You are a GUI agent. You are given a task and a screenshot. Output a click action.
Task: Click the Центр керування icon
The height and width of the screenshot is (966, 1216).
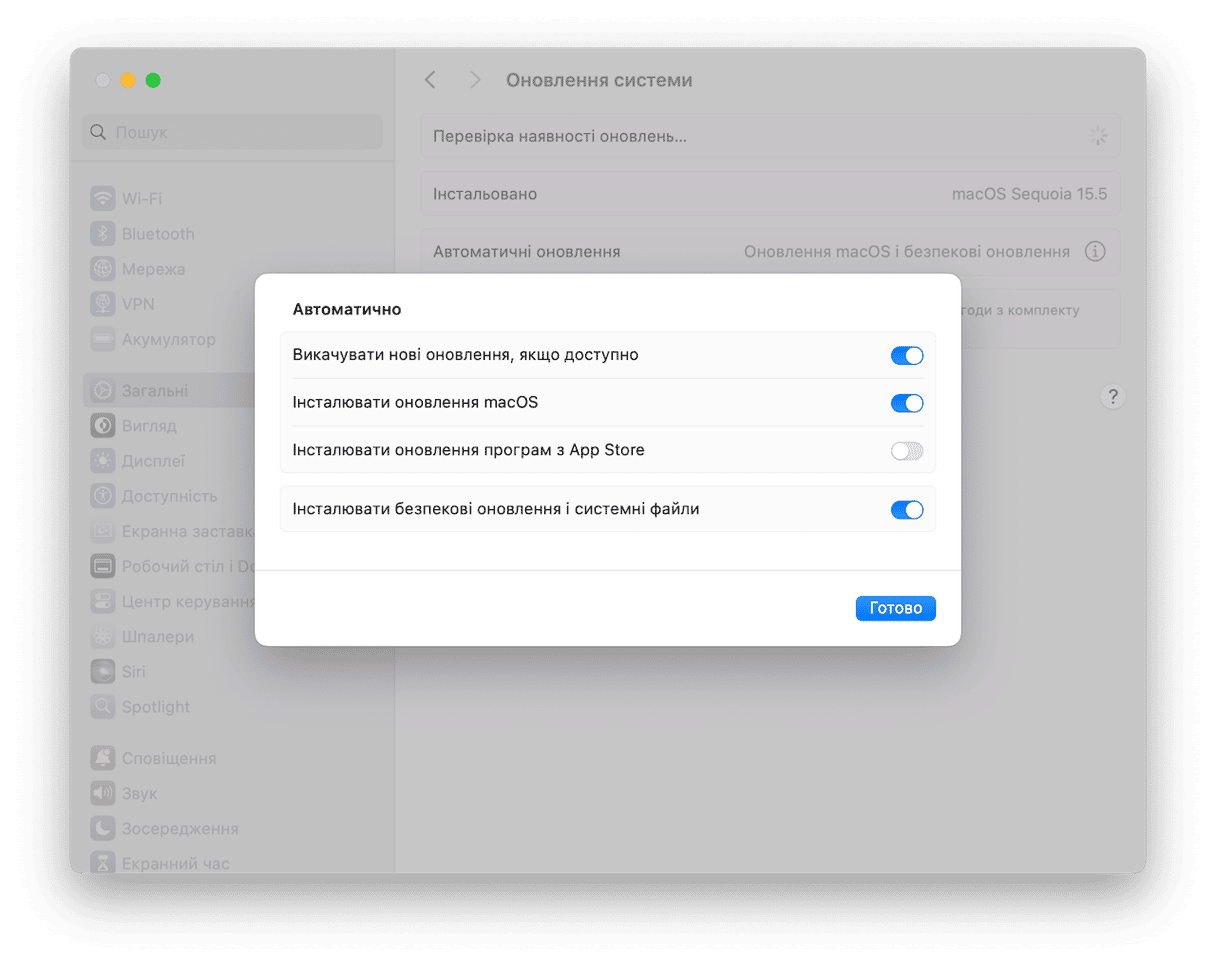click(x=103, y=601)
